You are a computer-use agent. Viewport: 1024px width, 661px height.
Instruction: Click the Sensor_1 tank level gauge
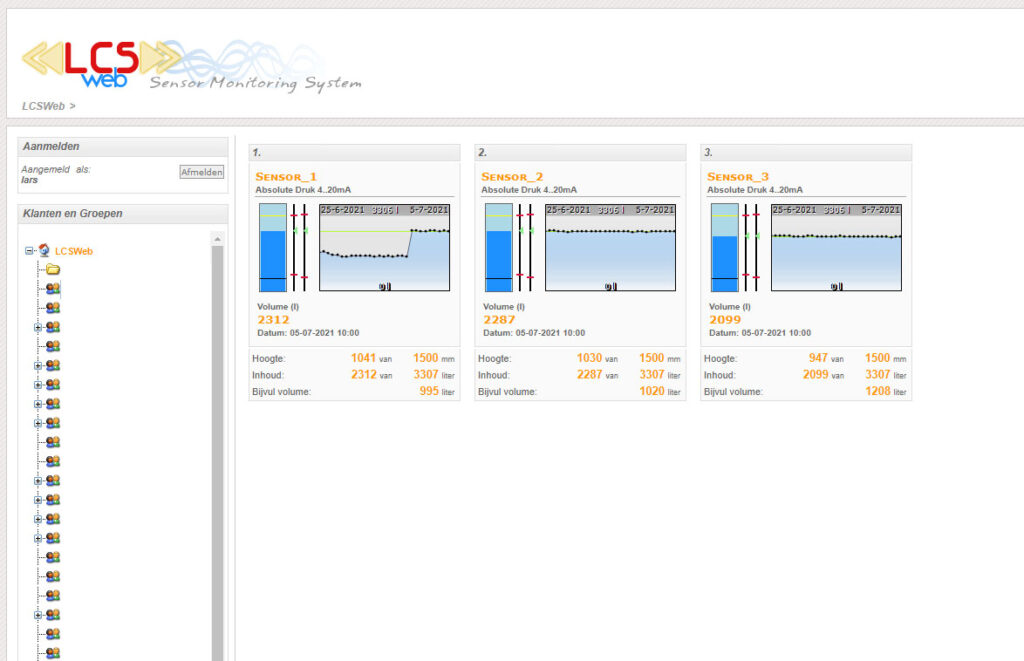pos(273,248)
